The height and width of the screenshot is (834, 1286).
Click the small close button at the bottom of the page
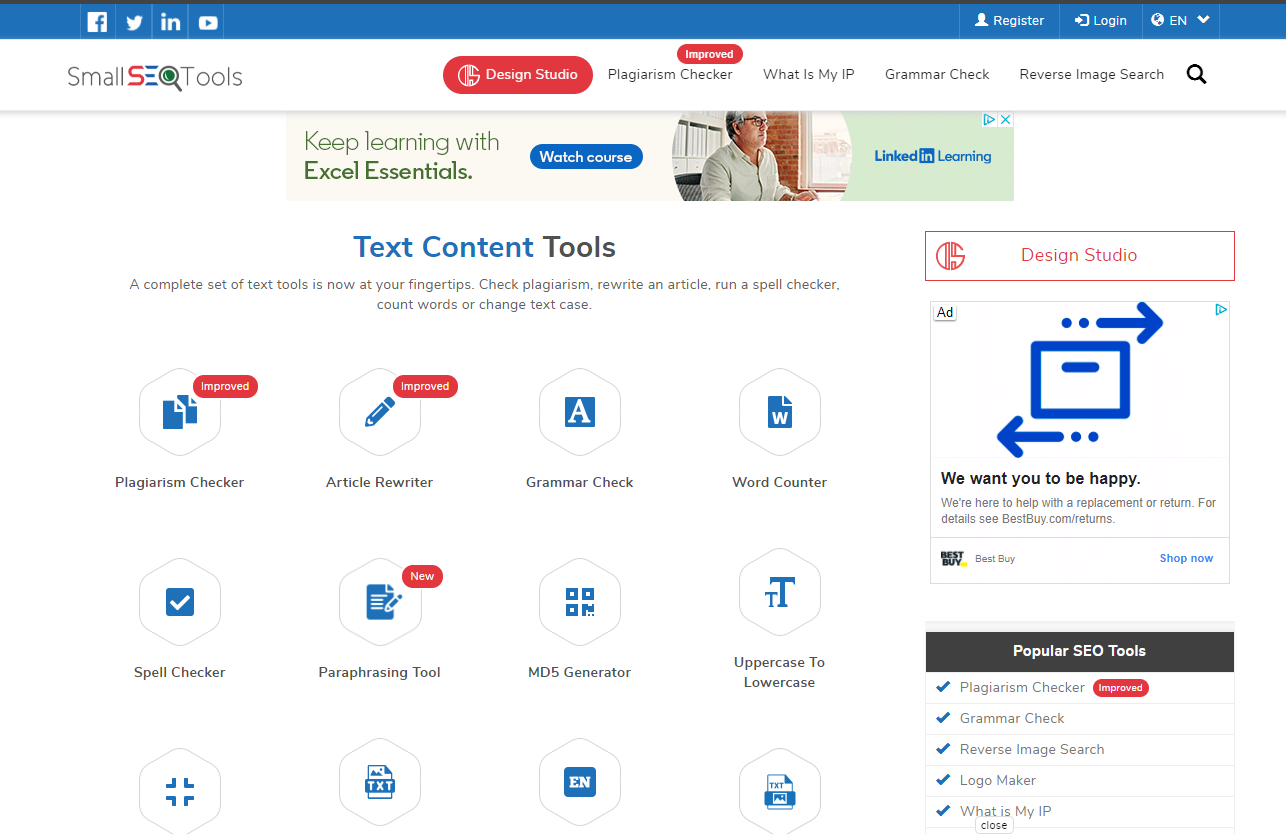tap(994, 826)
